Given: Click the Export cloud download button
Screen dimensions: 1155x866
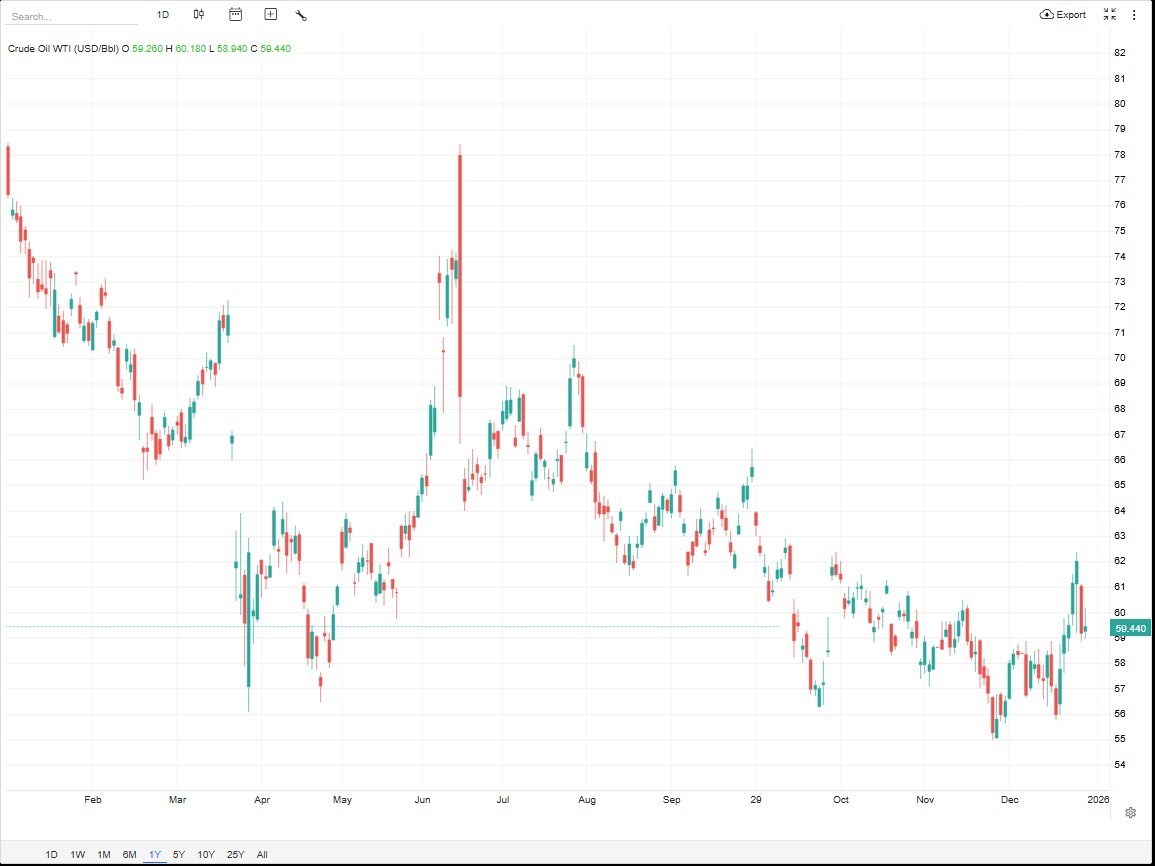Looking at the screenshot, I should coord(1063,15).
